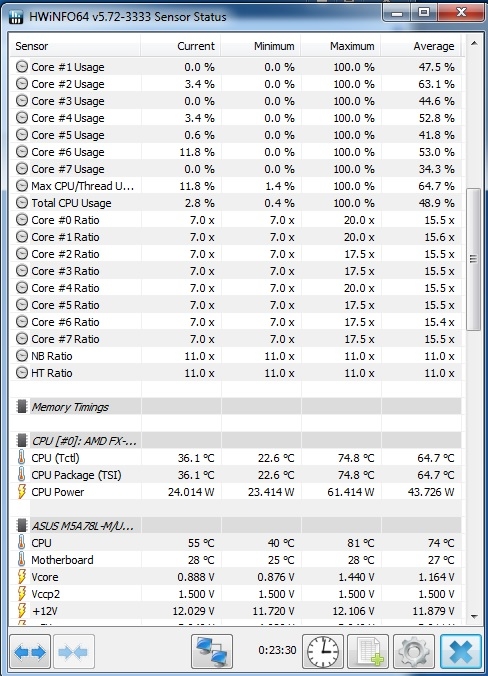Image resolution: width=488 pixels, height=676 pixels.
Task: Select the CPU Power lightning icon
Action: click(22, 492)
